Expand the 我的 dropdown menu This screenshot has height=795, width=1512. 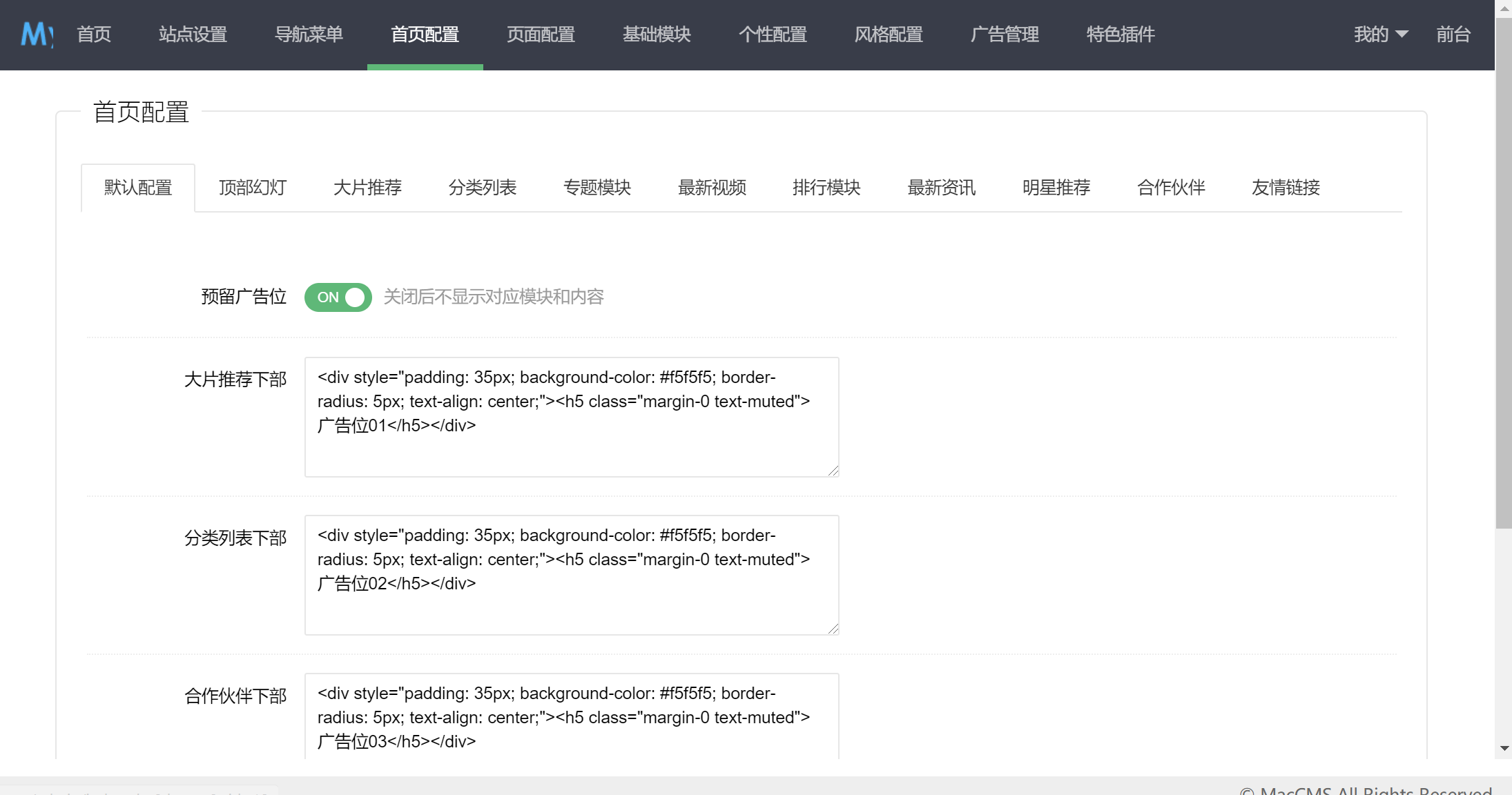[x=1381, y=35]
